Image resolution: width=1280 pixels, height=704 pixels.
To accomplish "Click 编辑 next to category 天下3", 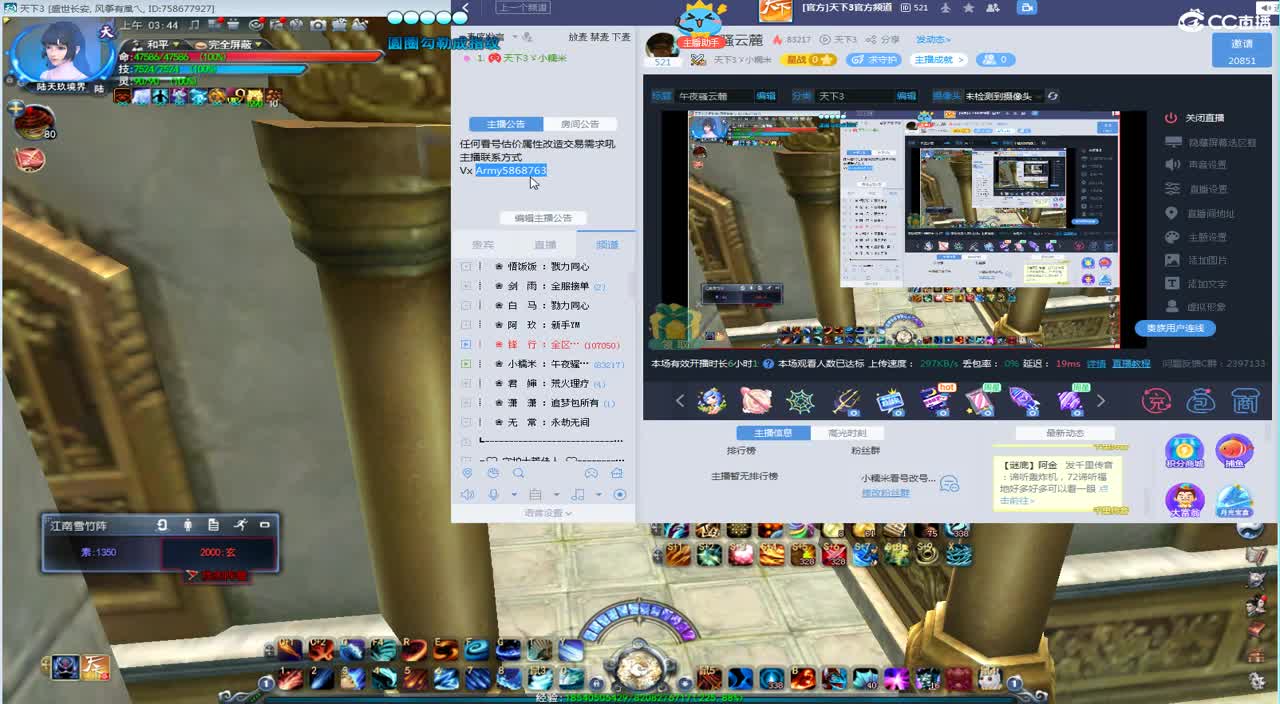I will click(x=906, y=96).
